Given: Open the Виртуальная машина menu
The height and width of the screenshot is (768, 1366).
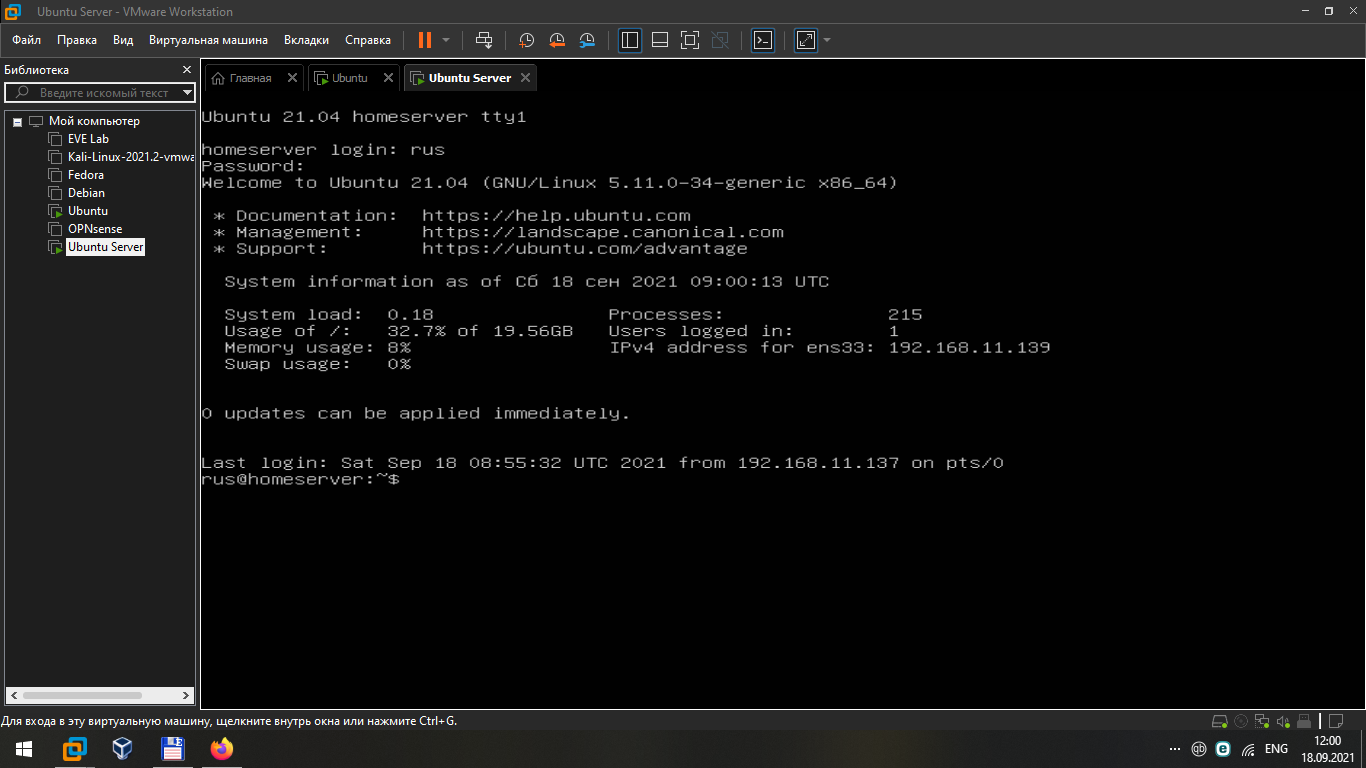Looking at the screenshot, I should (208, 40).
